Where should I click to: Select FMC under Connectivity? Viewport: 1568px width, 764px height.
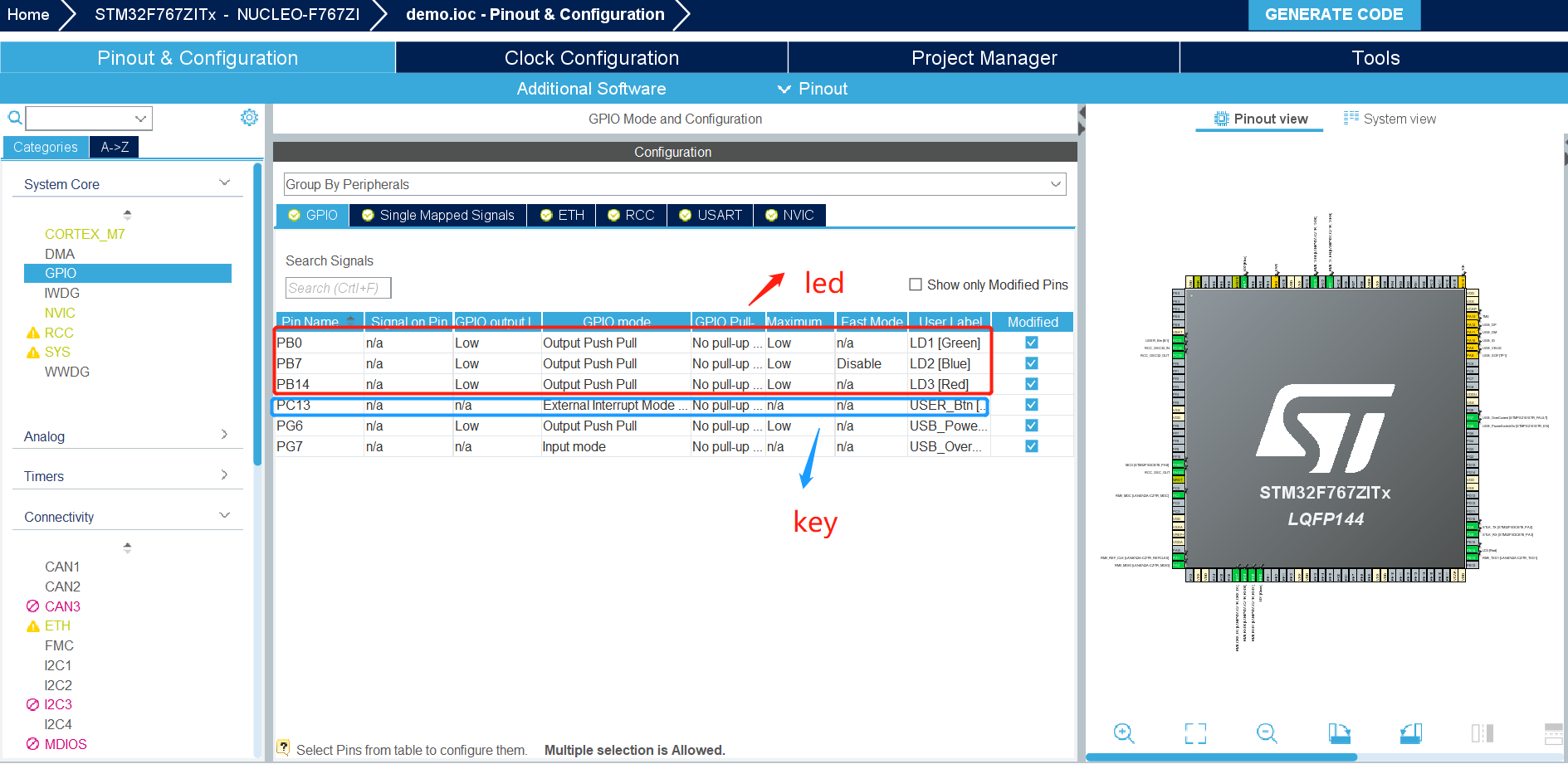pos(59,645)
